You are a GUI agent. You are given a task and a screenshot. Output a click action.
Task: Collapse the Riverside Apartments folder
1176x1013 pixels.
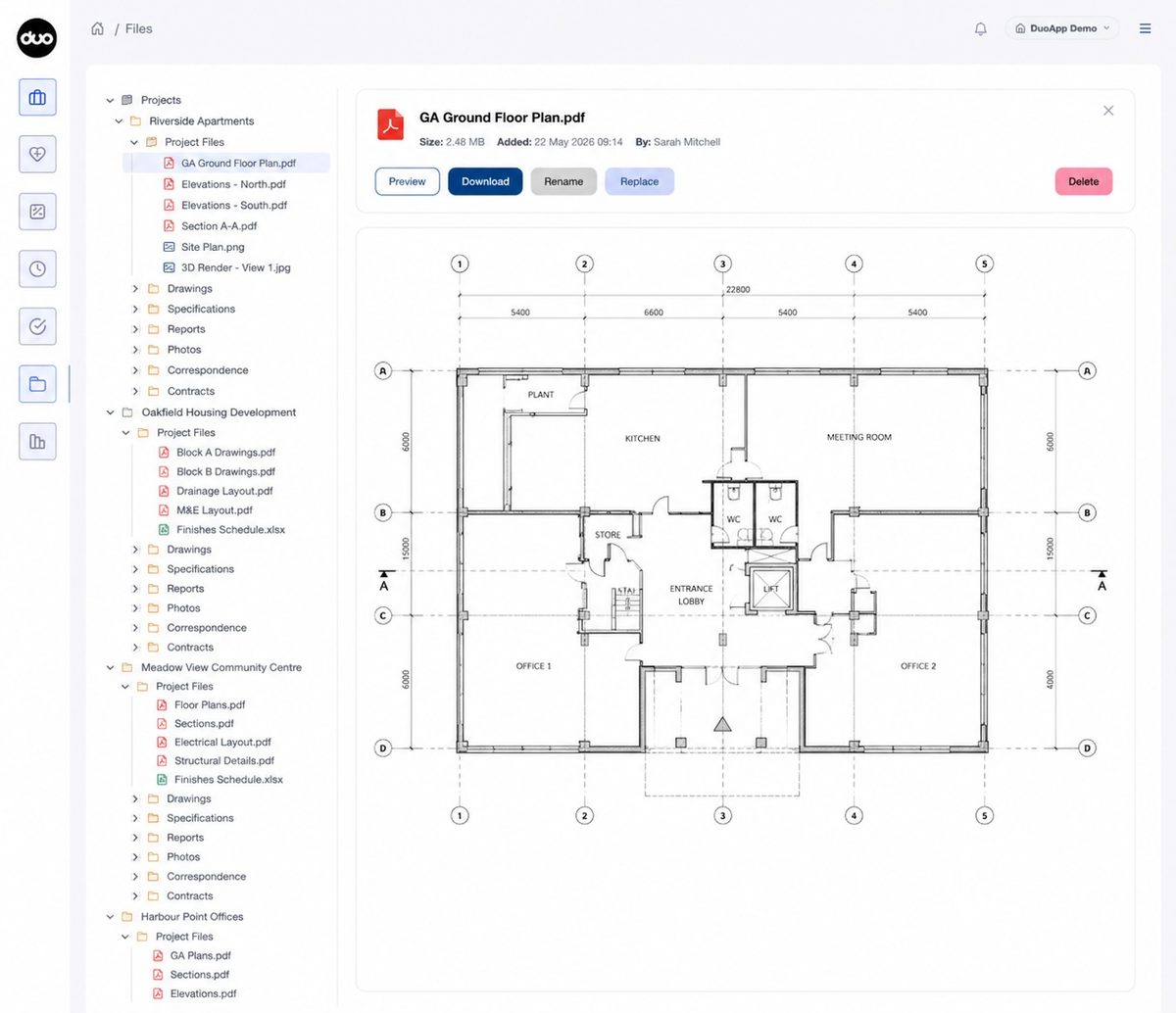pyautogui.click(x=119, y=121)
